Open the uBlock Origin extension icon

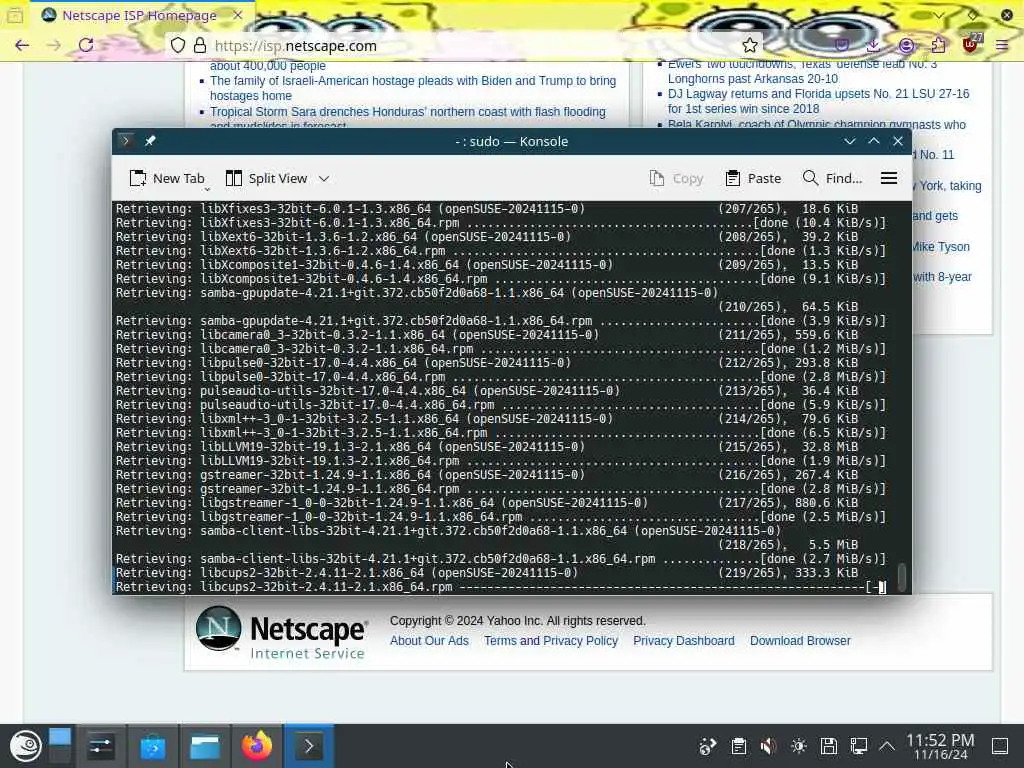[970, 44]
